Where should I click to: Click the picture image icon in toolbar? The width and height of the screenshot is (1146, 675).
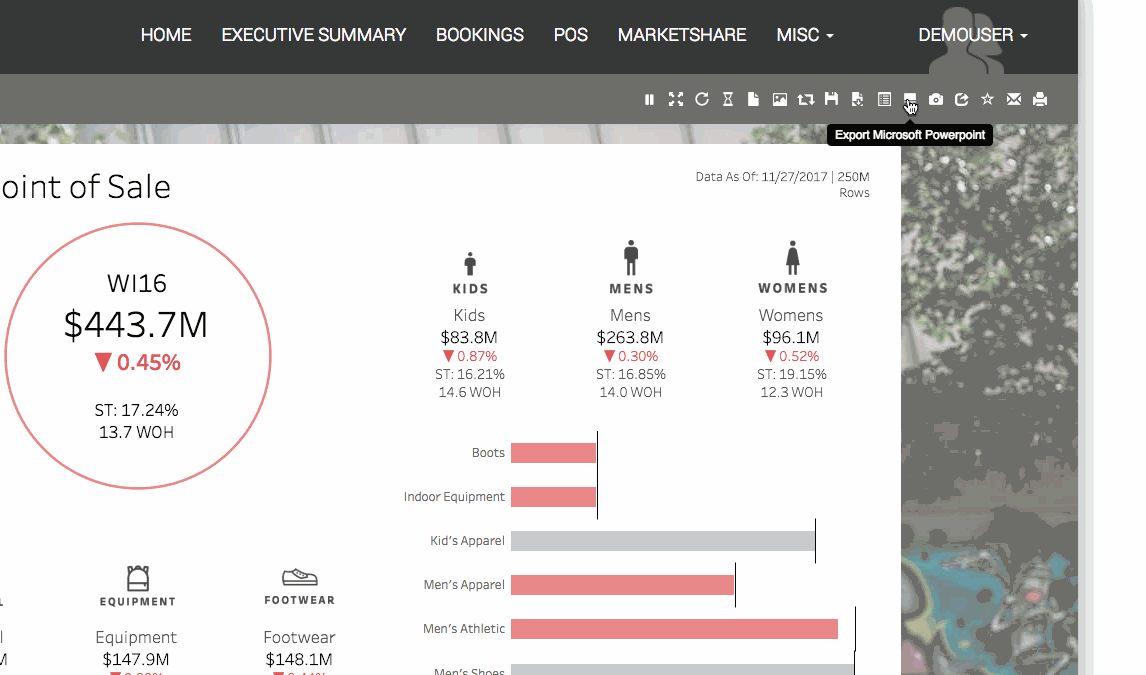(x=780, y=99)
